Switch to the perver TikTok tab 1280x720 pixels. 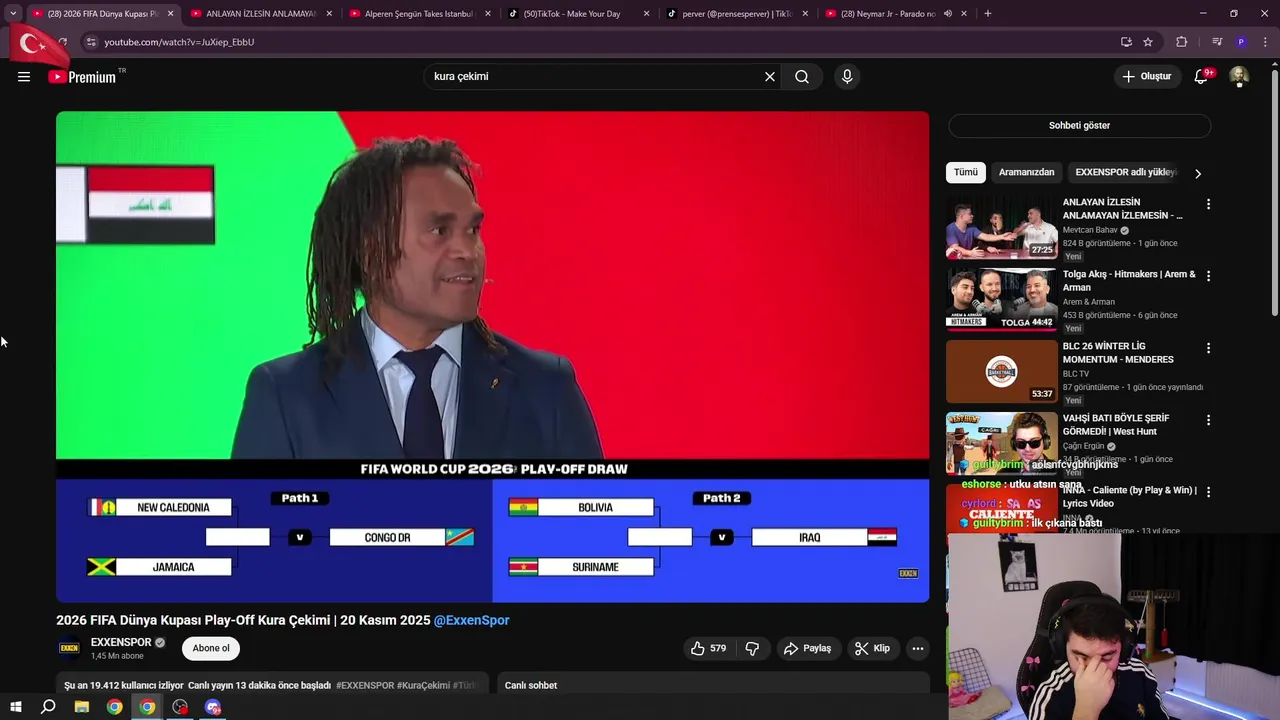pos(737,14)
